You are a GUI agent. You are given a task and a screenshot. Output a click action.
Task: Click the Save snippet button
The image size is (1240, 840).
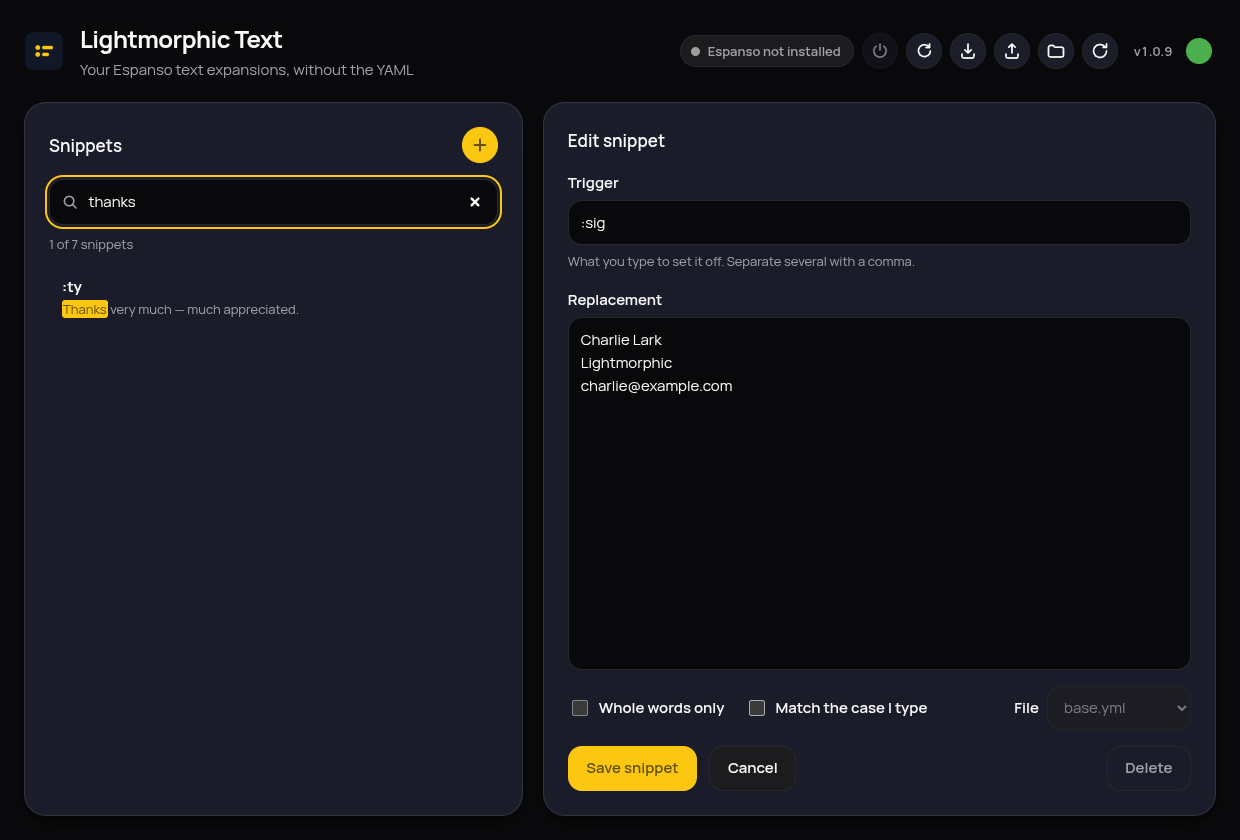click(632, 768)
